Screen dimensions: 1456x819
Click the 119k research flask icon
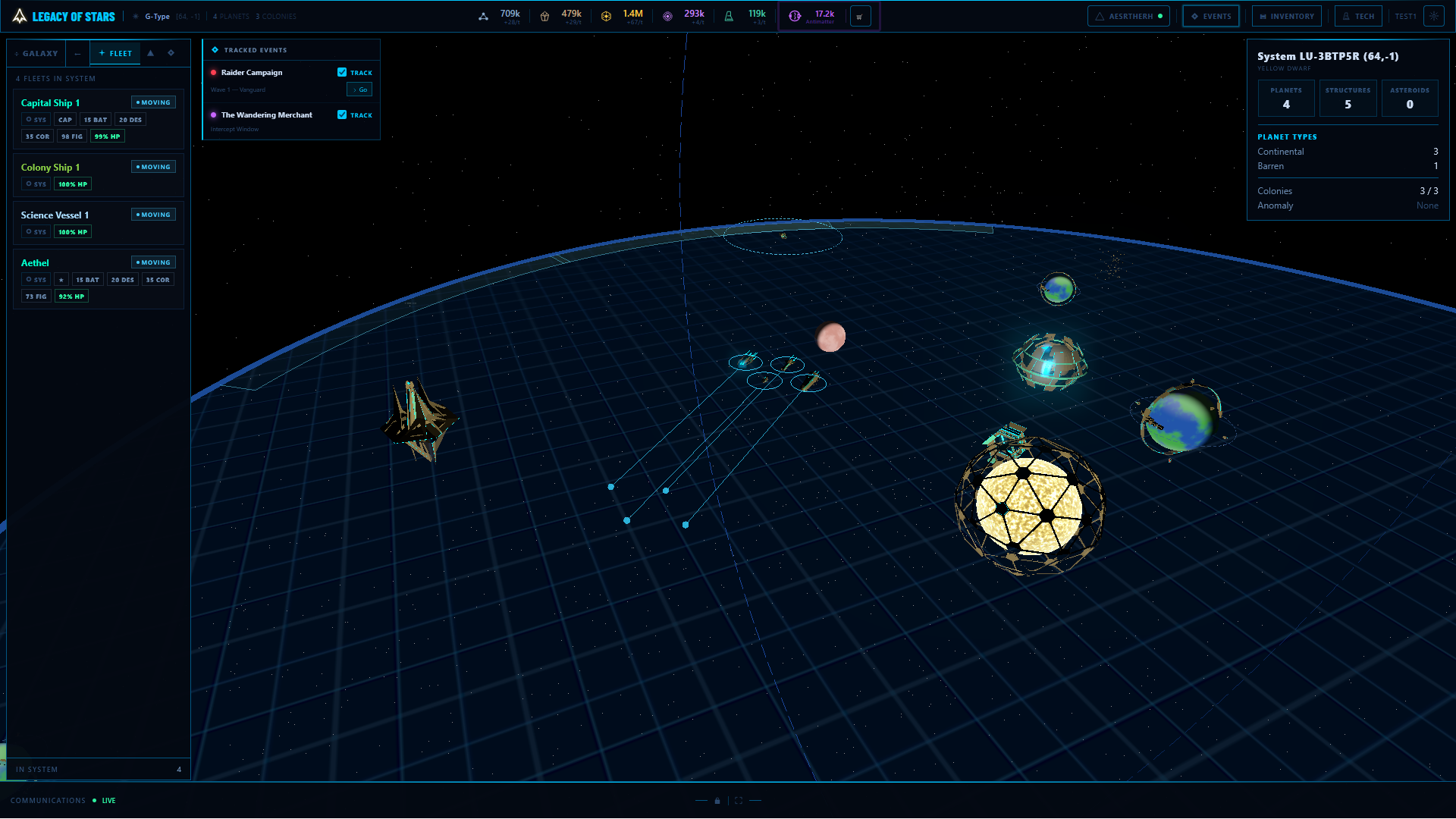point(729,16)
